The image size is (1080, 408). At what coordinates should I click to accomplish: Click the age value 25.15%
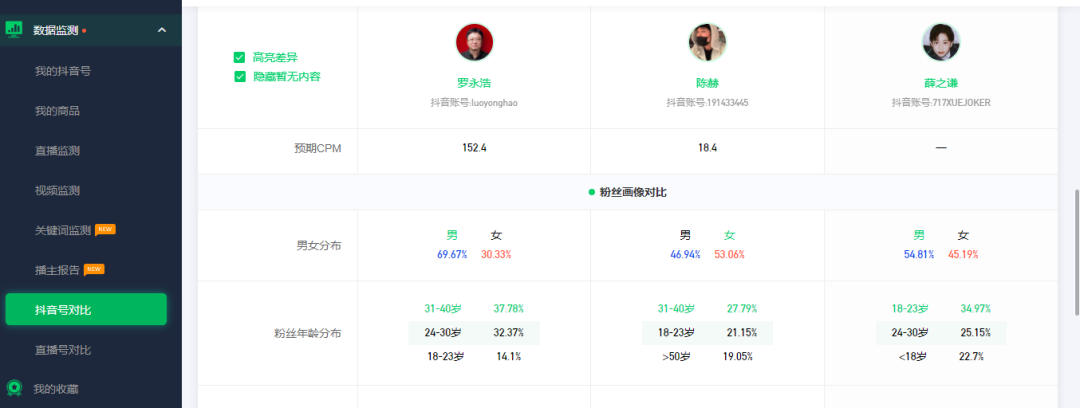tap(975, 332)
